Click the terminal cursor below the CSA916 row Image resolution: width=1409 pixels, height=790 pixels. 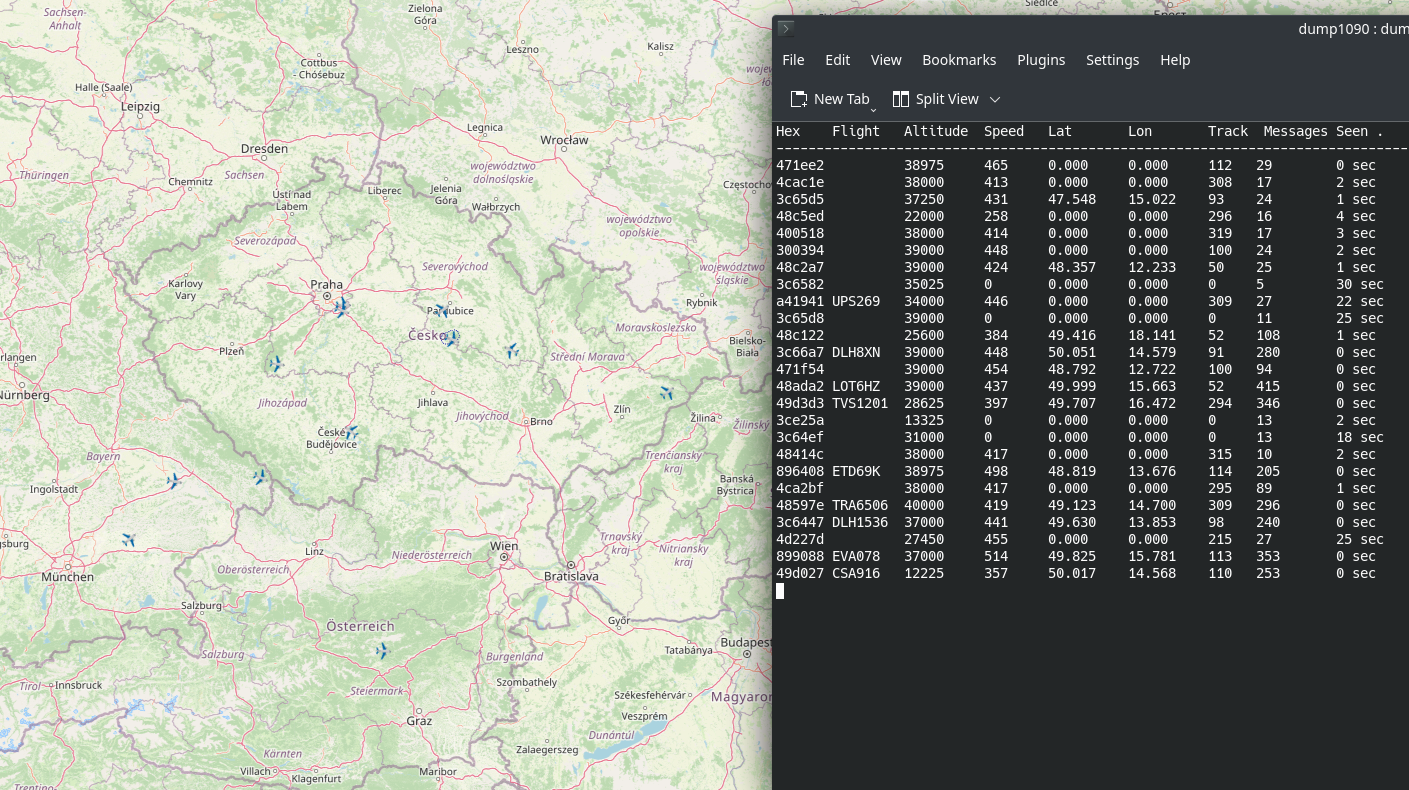point(780,591)
